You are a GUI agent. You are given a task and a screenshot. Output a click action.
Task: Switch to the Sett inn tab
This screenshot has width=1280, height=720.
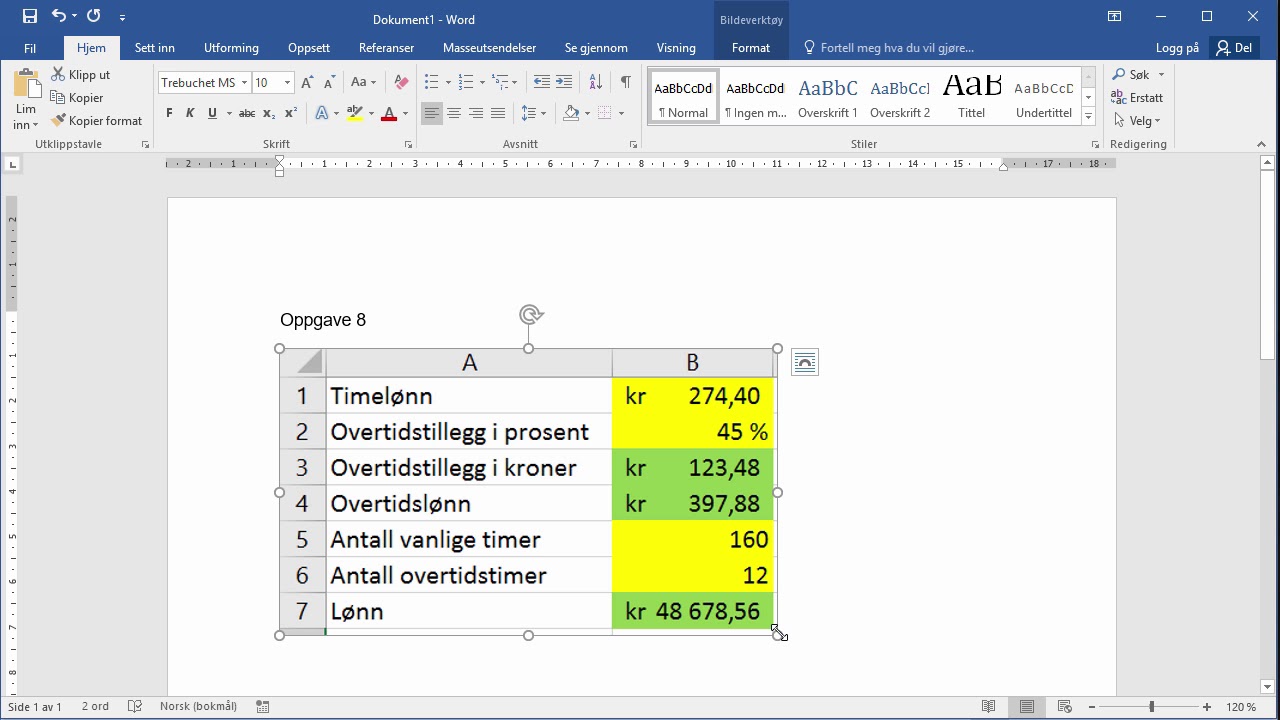click(155, 48)
